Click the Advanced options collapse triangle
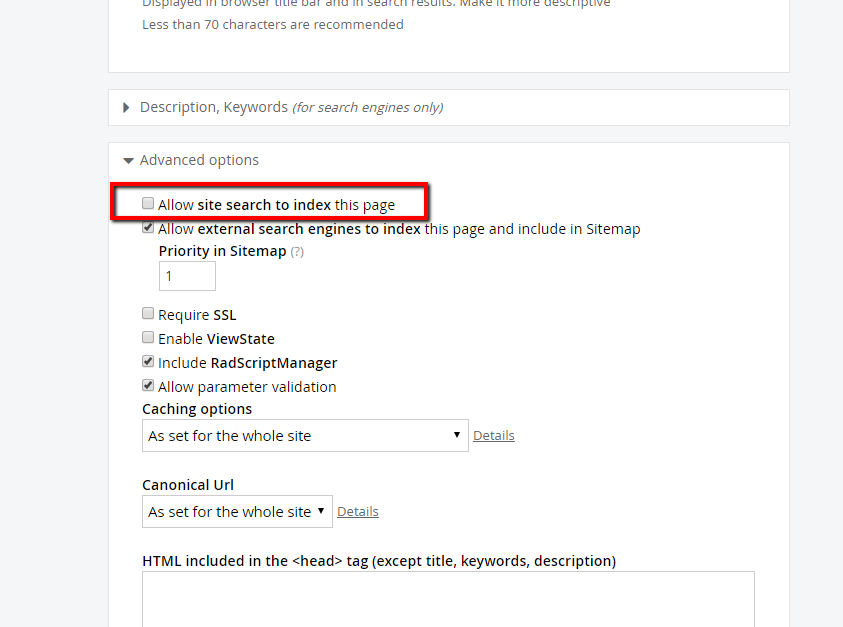Screen dimensions: 843x627 [x=128, y=159]
